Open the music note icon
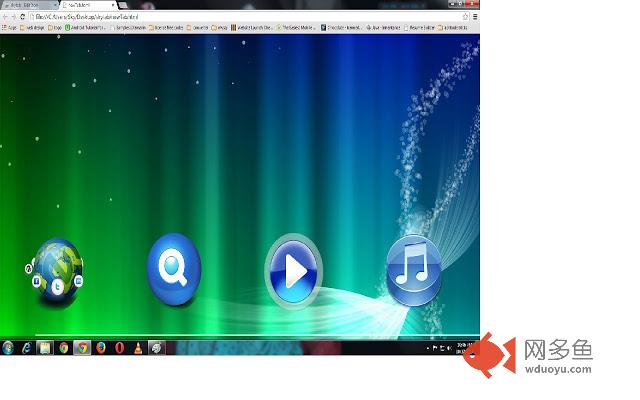 click(x=413, y=270)
